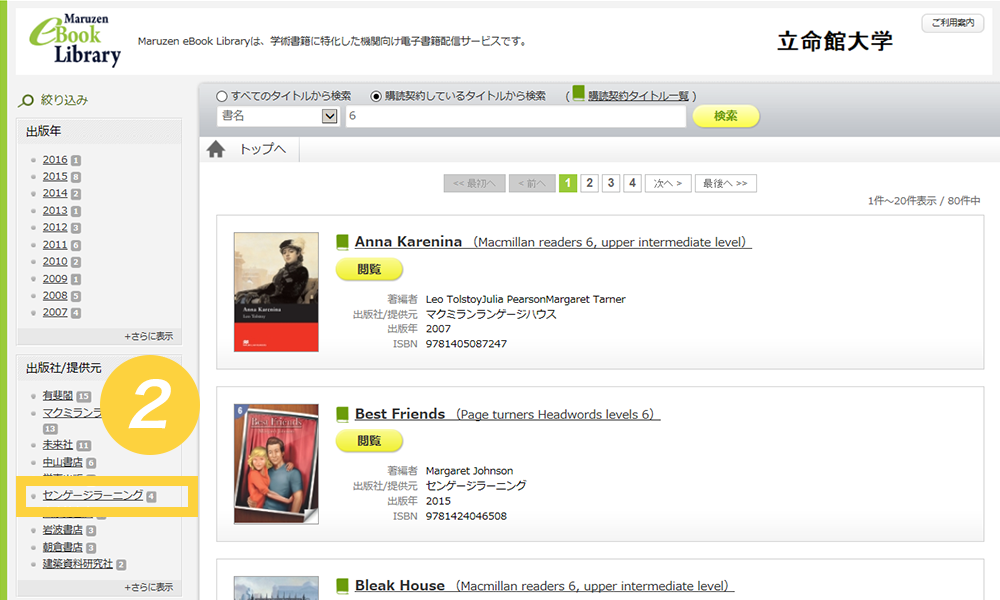The height and width of the screenshot is (600, 1000).
Task: Click publisher text マクミランランゲージハウス
Action: pyautogui.click(x=491, y=314)
